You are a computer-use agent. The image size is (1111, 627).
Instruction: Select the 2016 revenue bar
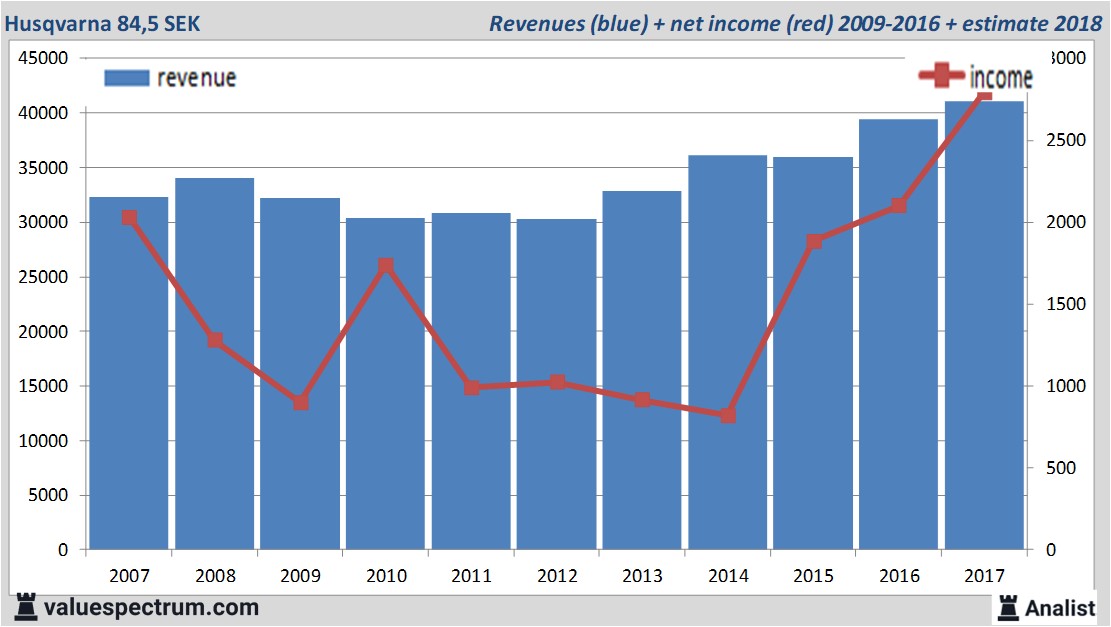click(898, 334)
